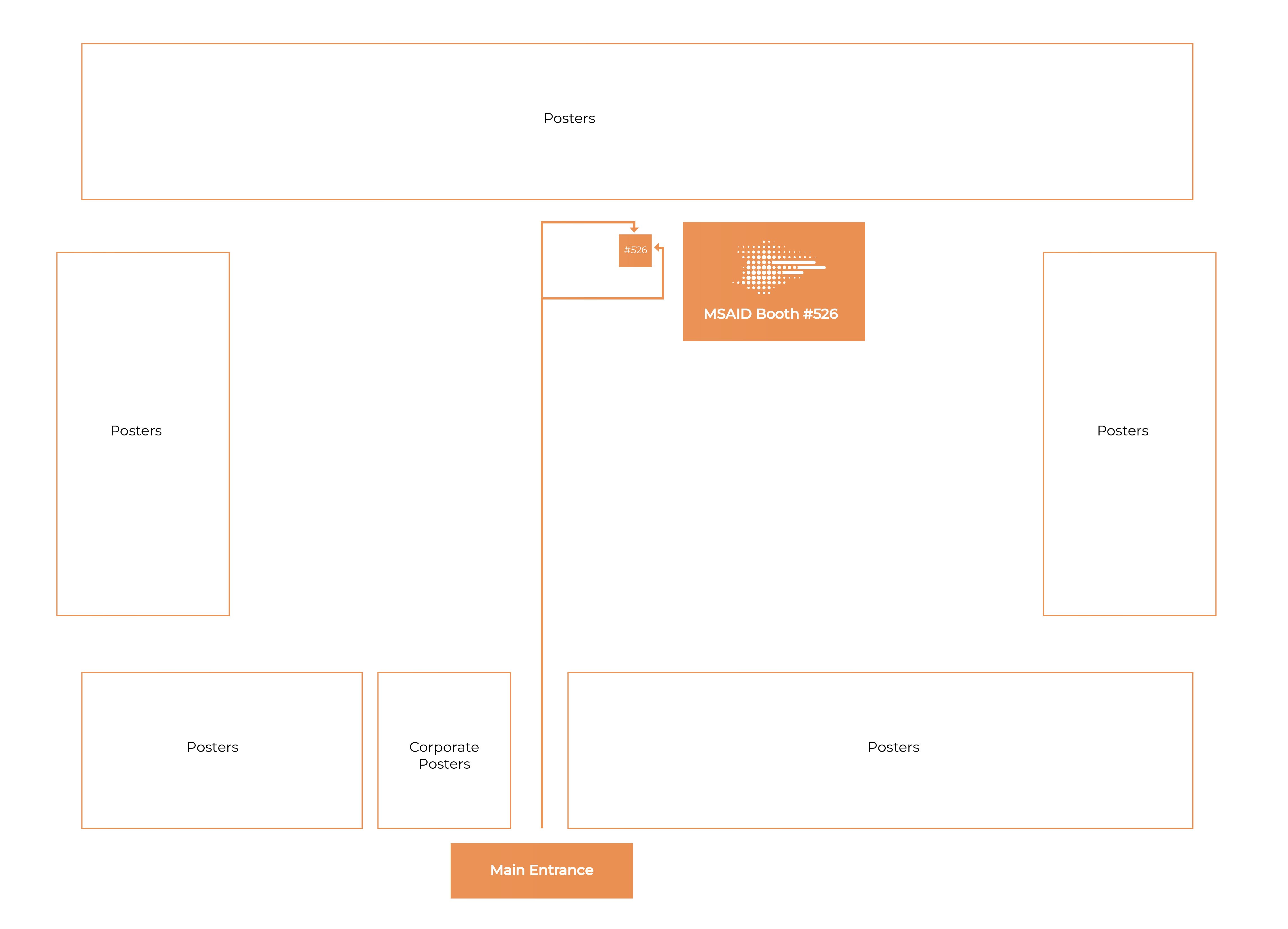Click the word 'Corporate' in Corporate Posters
Viewport: 1288px width, 929px height.
pos(444,747)
